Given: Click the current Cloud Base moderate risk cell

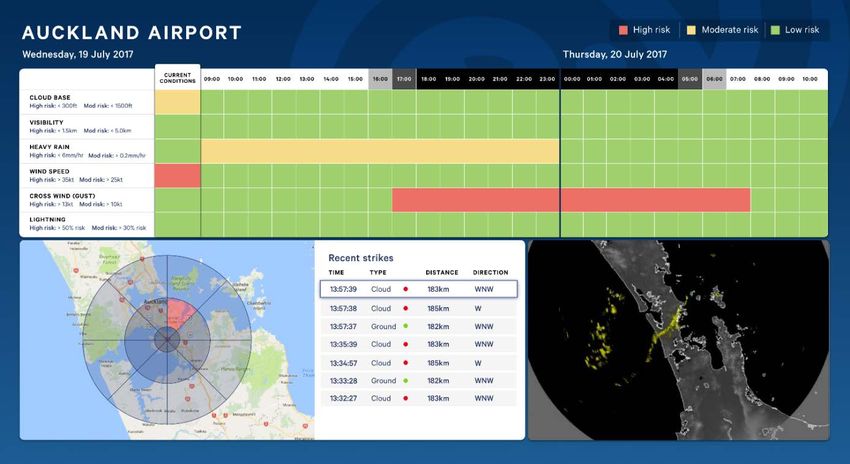Looking at the screenshot, I should [x=177, y=102].
